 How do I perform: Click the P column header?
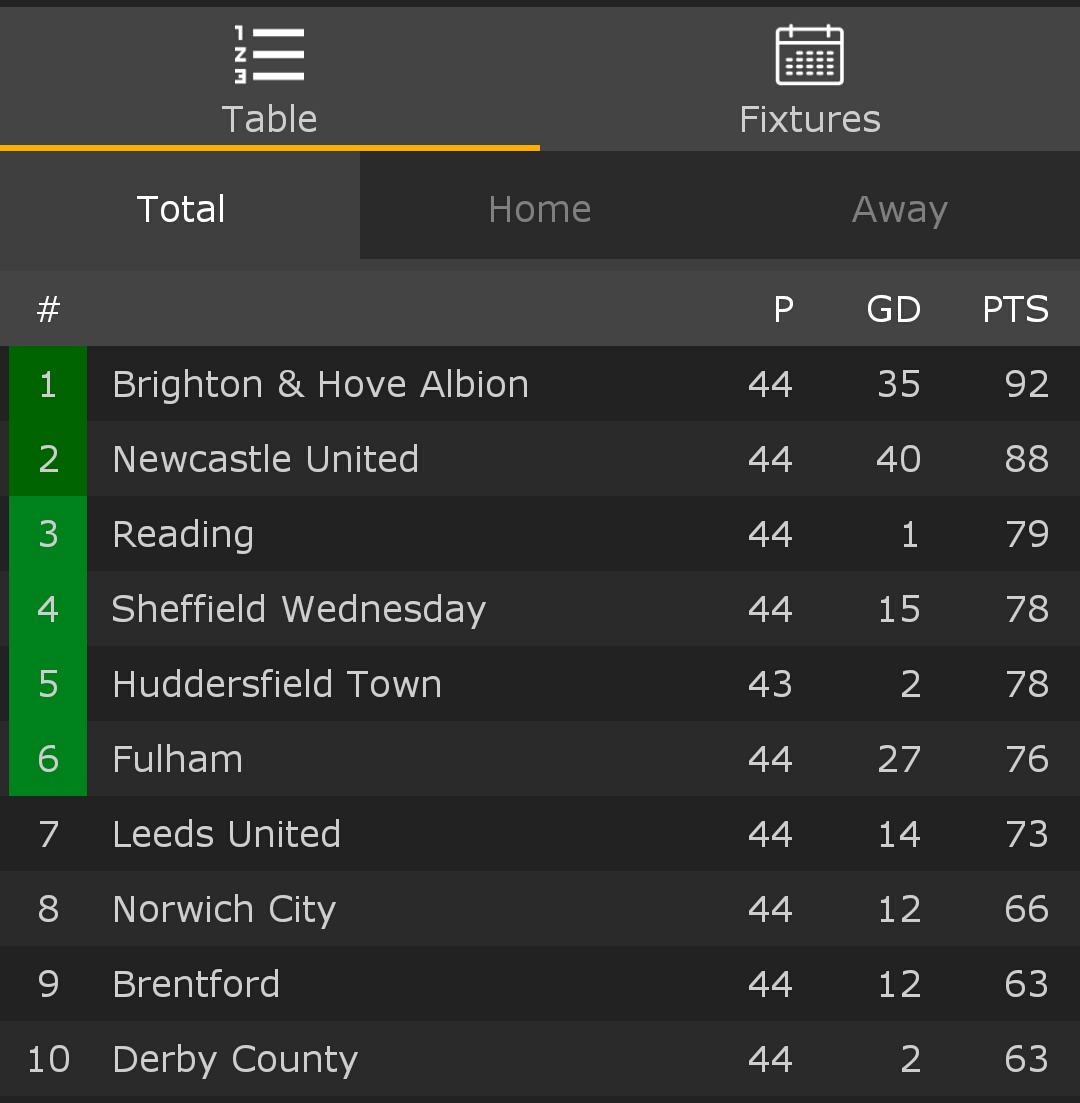(784, 309)
